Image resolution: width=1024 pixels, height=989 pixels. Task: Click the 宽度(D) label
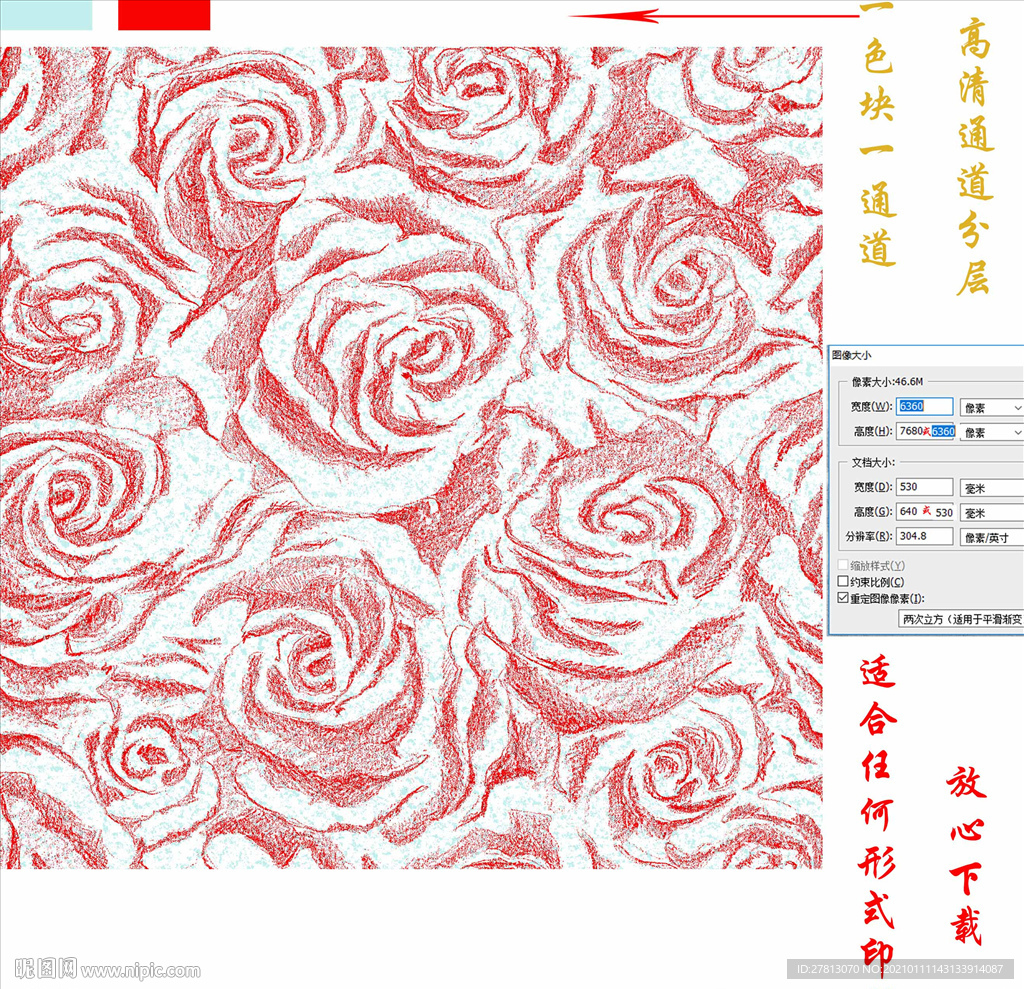point(872,487)
